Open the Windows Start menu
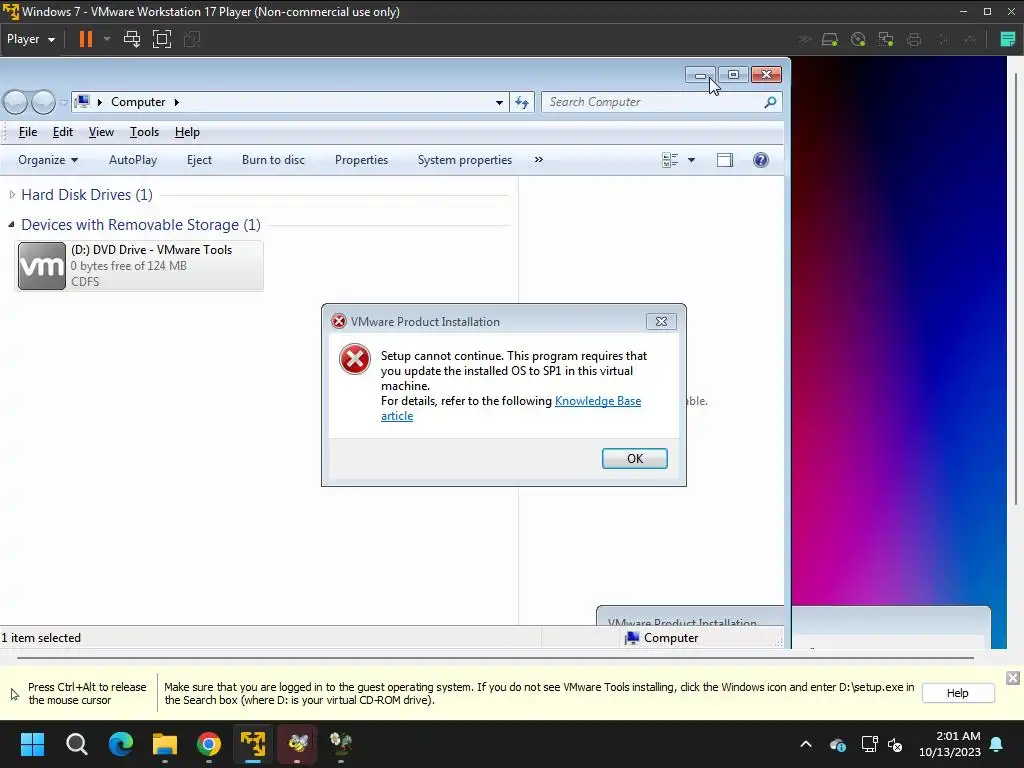This screenshot has width=1024, height=768. 32,744
